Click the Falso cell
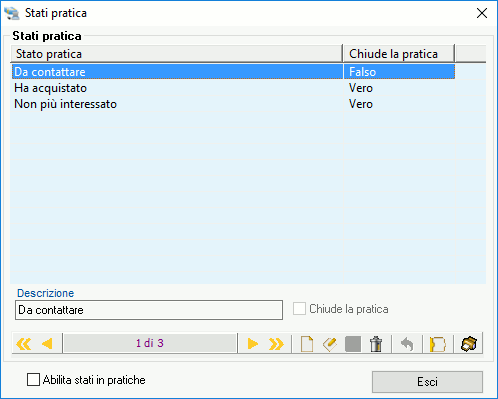 [399, 72]
